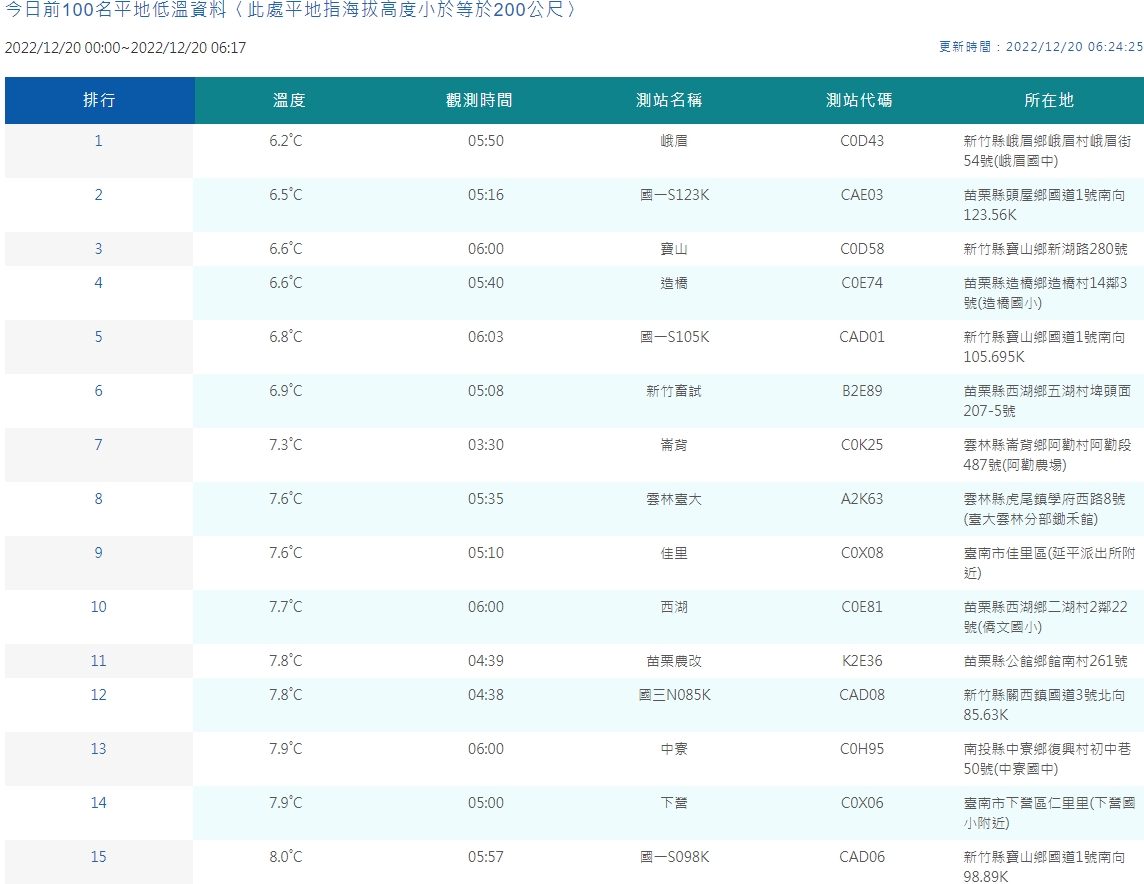Select station name 下營
Viewport: 1144px width, 884px height.
(x=673, y=803)
